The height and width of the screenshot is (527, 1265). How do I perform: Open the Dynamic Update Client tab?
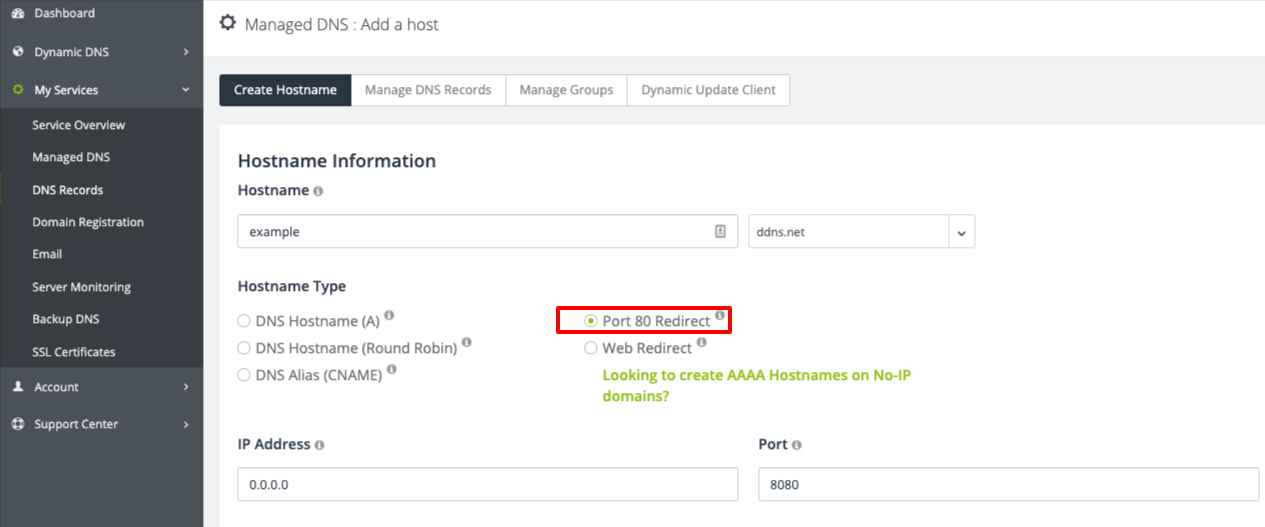[708, 90]
